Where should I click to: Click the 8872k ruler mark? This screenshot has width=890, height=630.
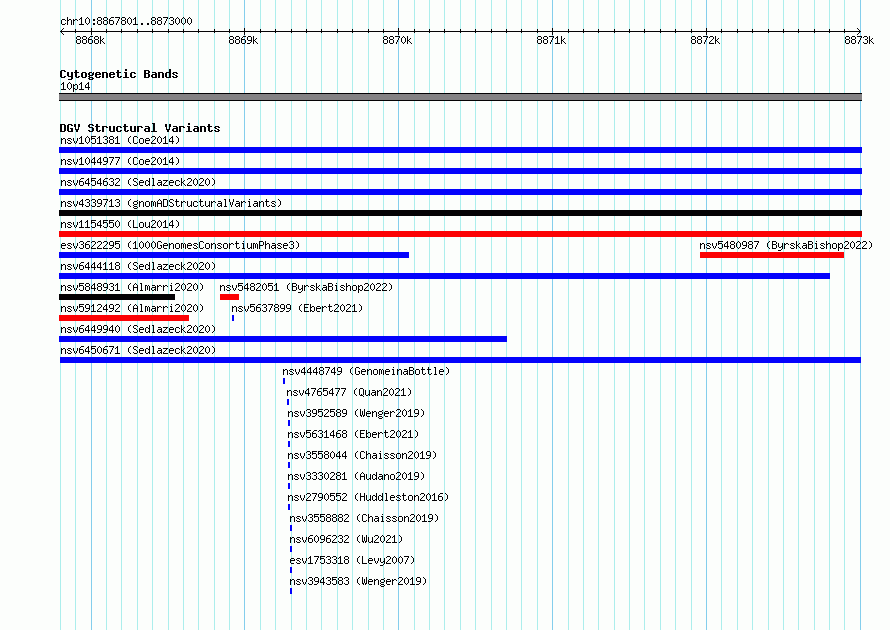[704, 40]
